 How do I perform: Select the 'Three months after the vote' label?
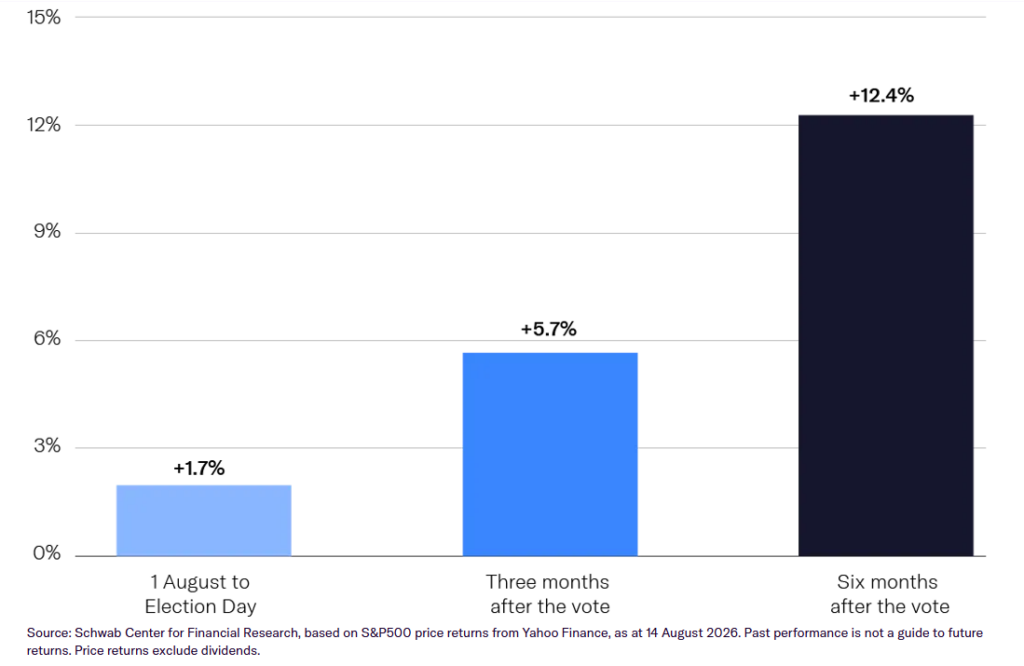click(x=549, y=594)
